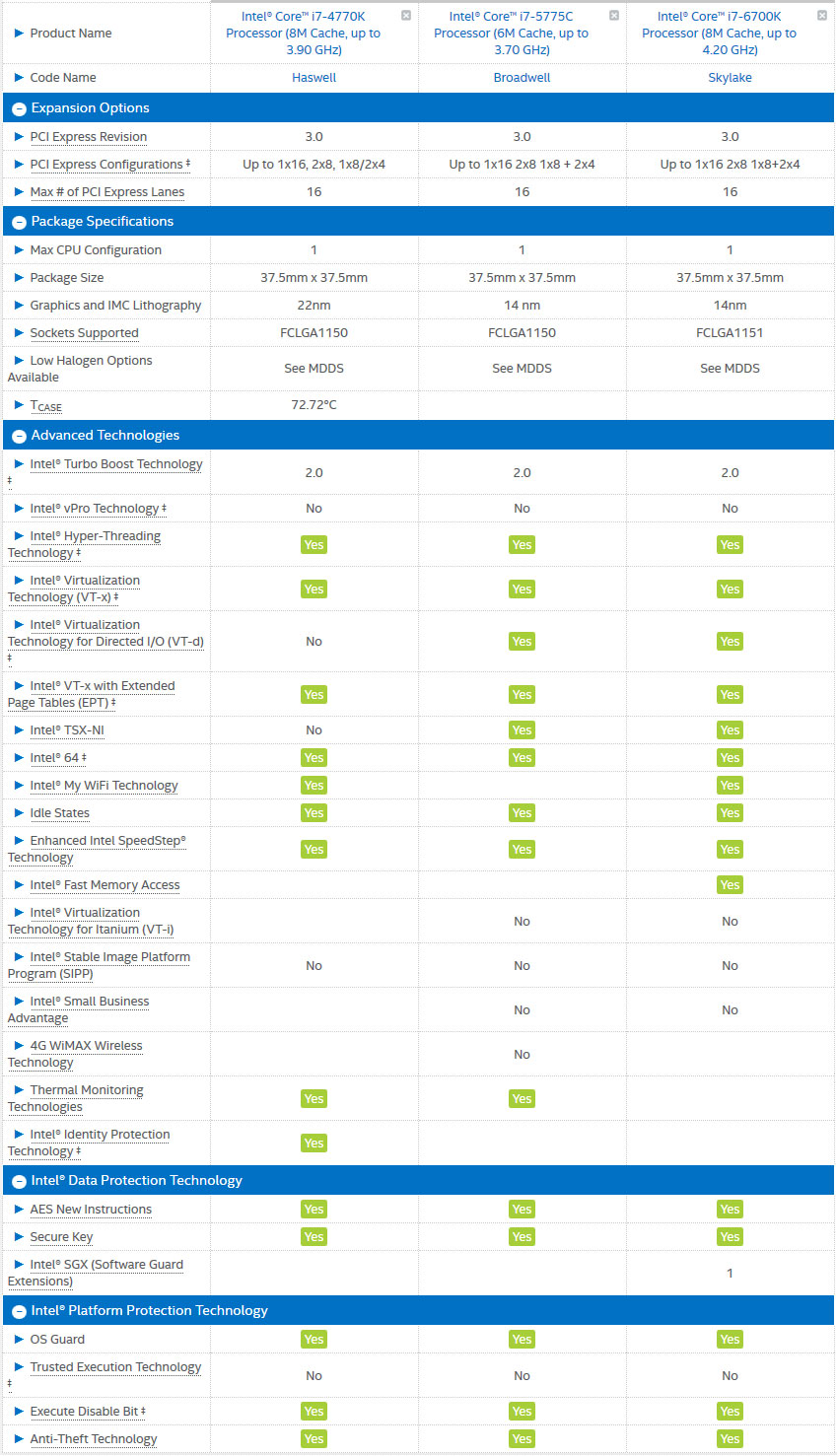Image resolution: width=837 pixels, height=1456 pixels.
Task: Remove the i7-6700K column with its close icon
Action: 822,16
